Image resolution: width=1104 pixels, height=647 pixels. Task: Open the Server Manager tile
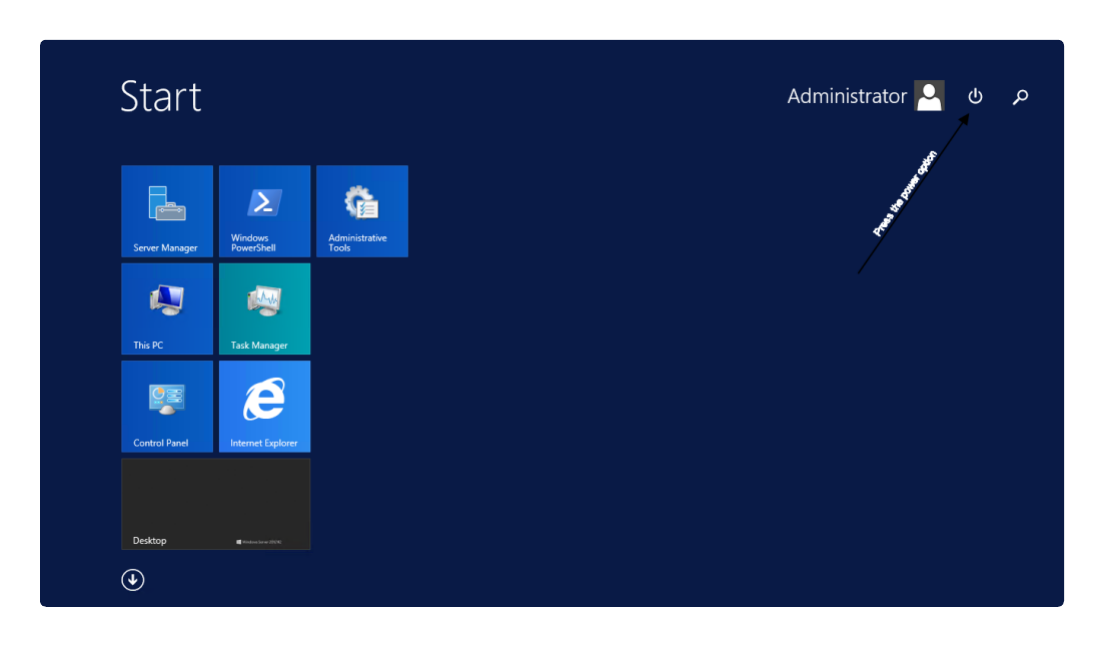[167, 211]
